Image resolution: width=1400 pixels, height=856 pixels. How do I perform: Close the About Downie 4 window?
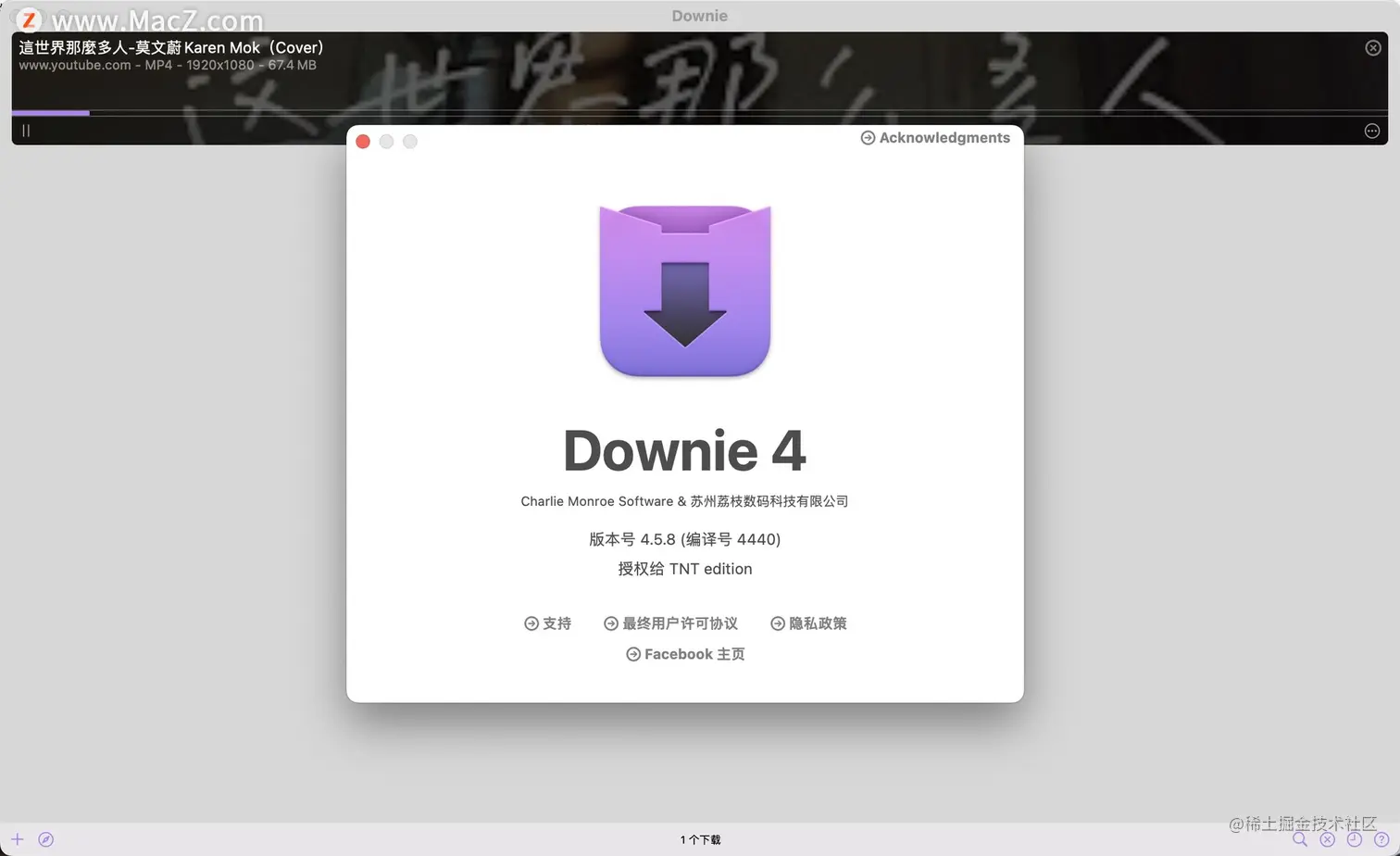pyautogui.click(x=363, y=142)
